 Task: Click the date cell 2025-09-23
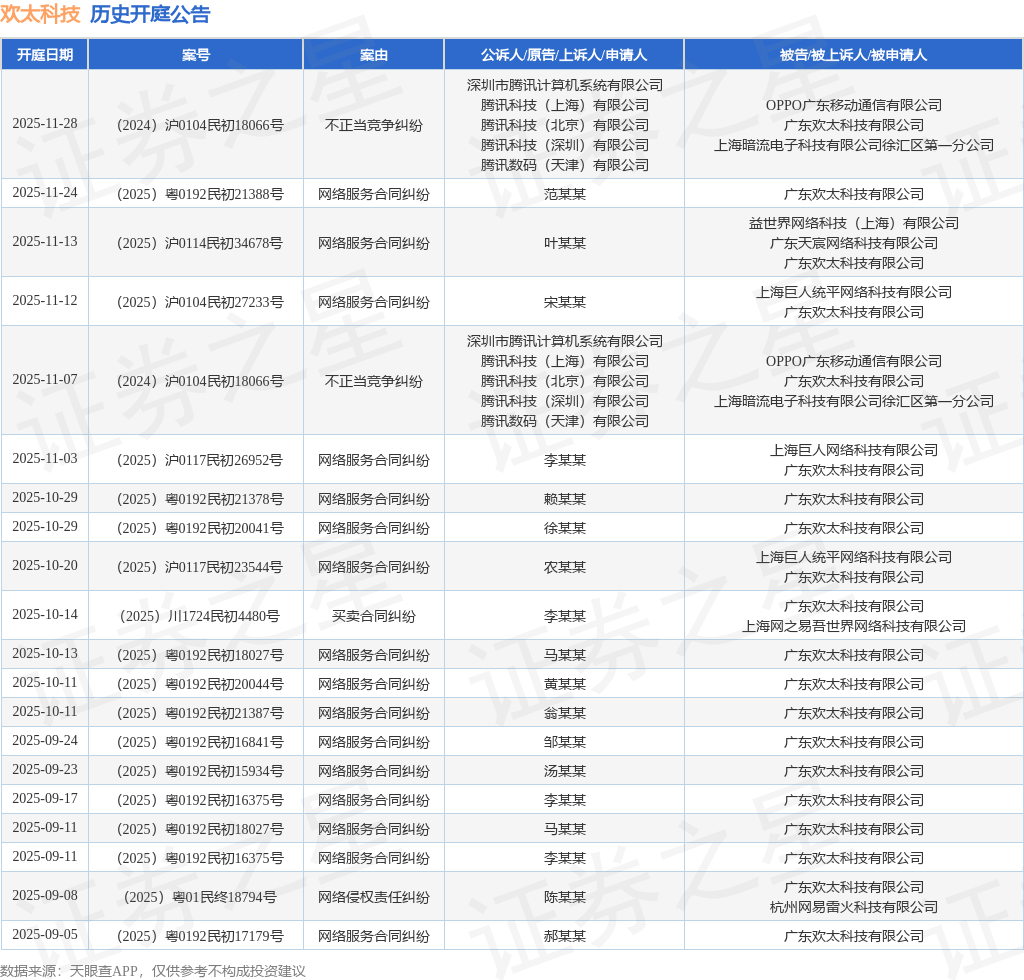(44, 770)
